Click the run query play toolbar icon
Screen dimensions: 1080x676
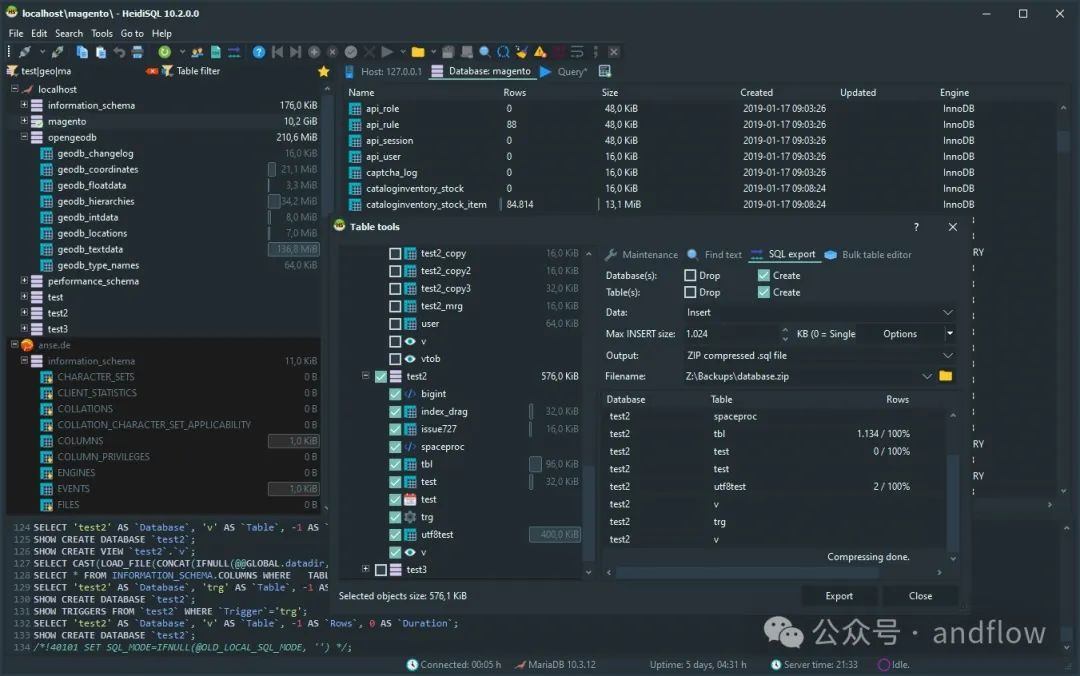point(387,52)
